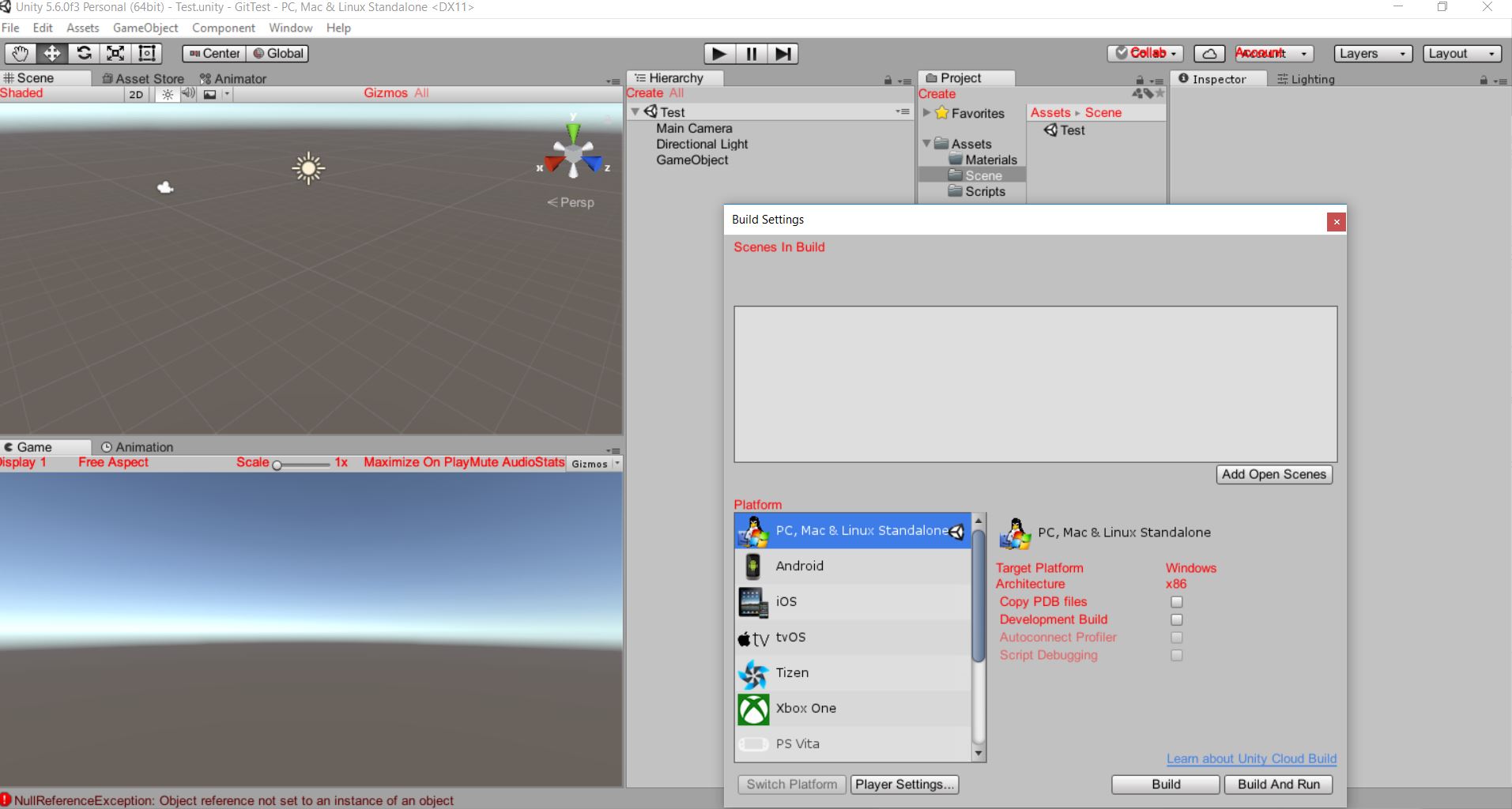Viewport: 1512px width, 809px height.
Task: Switch to the Lighting tab
Action: tap(1306, 79)
